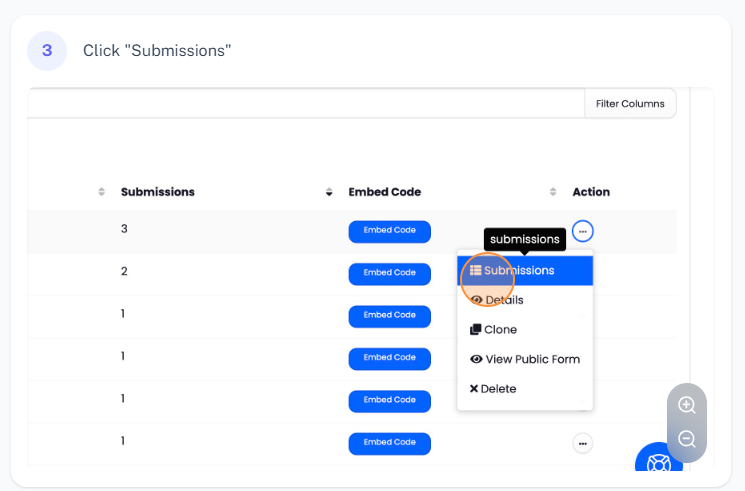Viewport: 745px width, 491px height.
Task: Click the zoom in magnifier icon
Action: pyautogui.click(x=687, y=405)
